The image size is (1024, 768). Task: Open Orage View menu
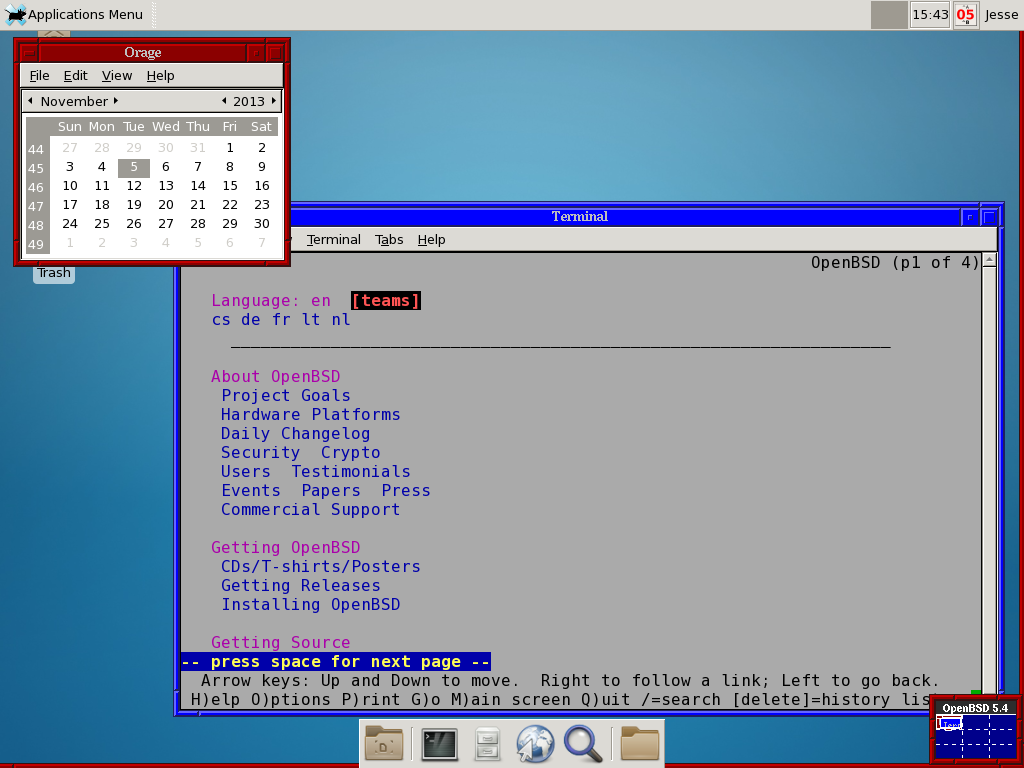point(117,76)
